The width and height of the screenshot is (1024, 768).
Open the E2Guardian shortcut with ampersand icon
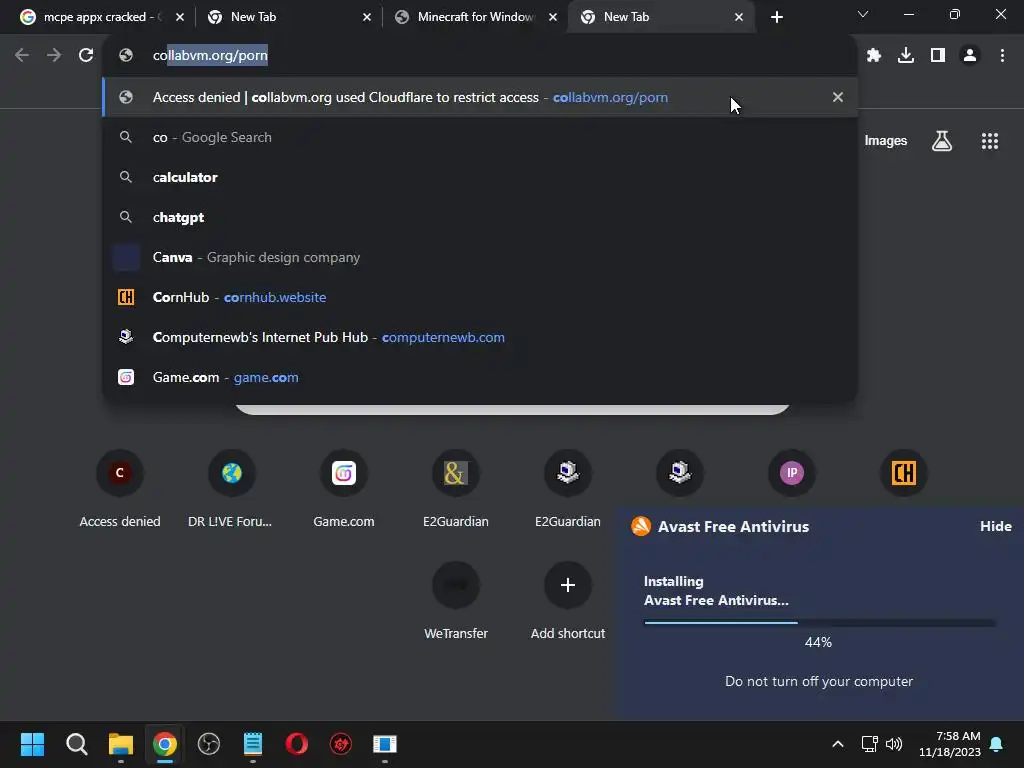(456, 489)
